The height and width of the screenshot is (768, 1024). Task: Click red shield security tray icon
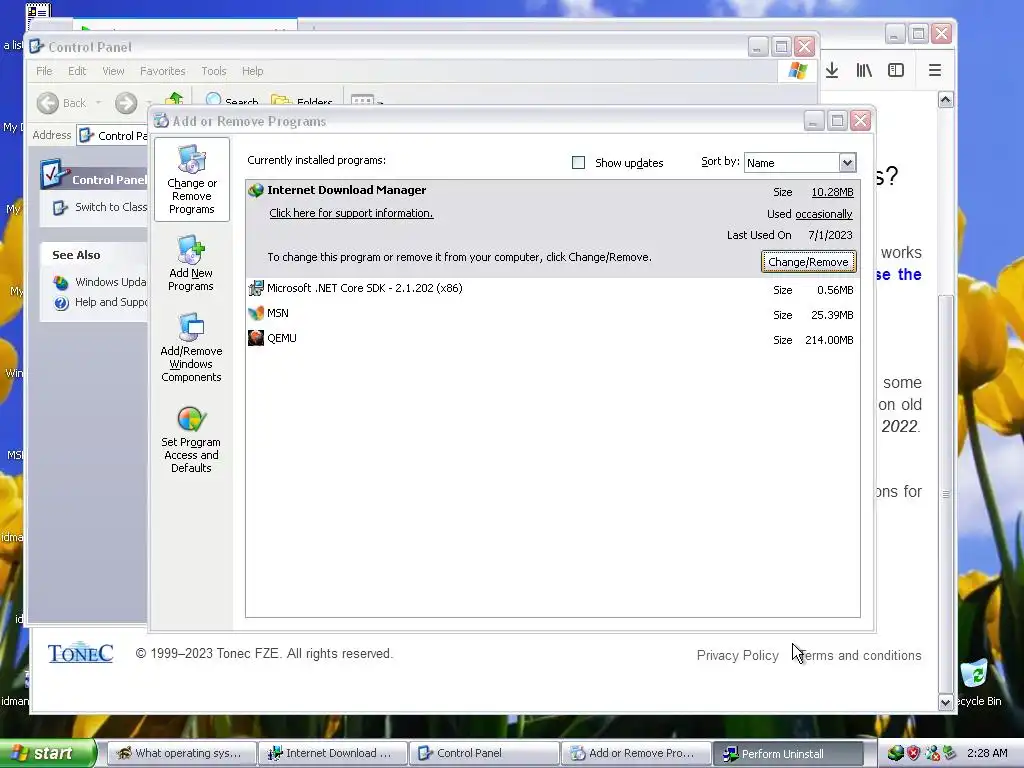(x=913, y=753)
